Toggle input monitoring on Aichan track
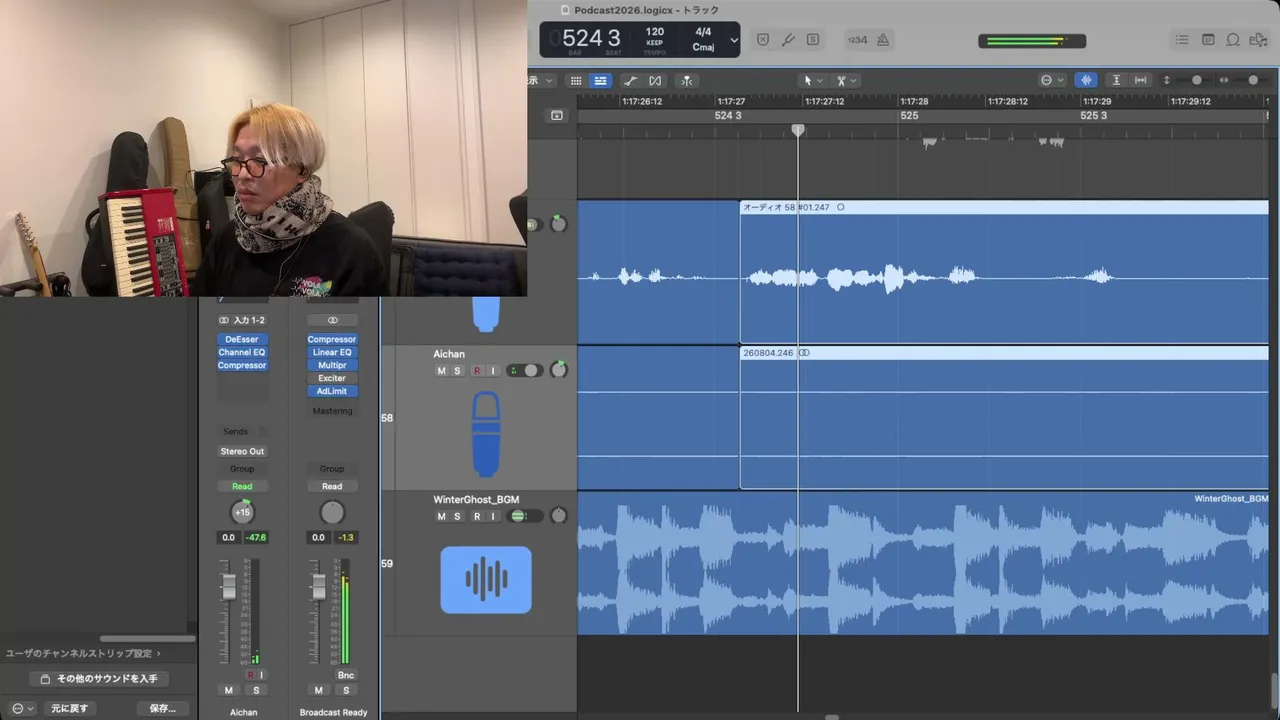 point(493,371)
